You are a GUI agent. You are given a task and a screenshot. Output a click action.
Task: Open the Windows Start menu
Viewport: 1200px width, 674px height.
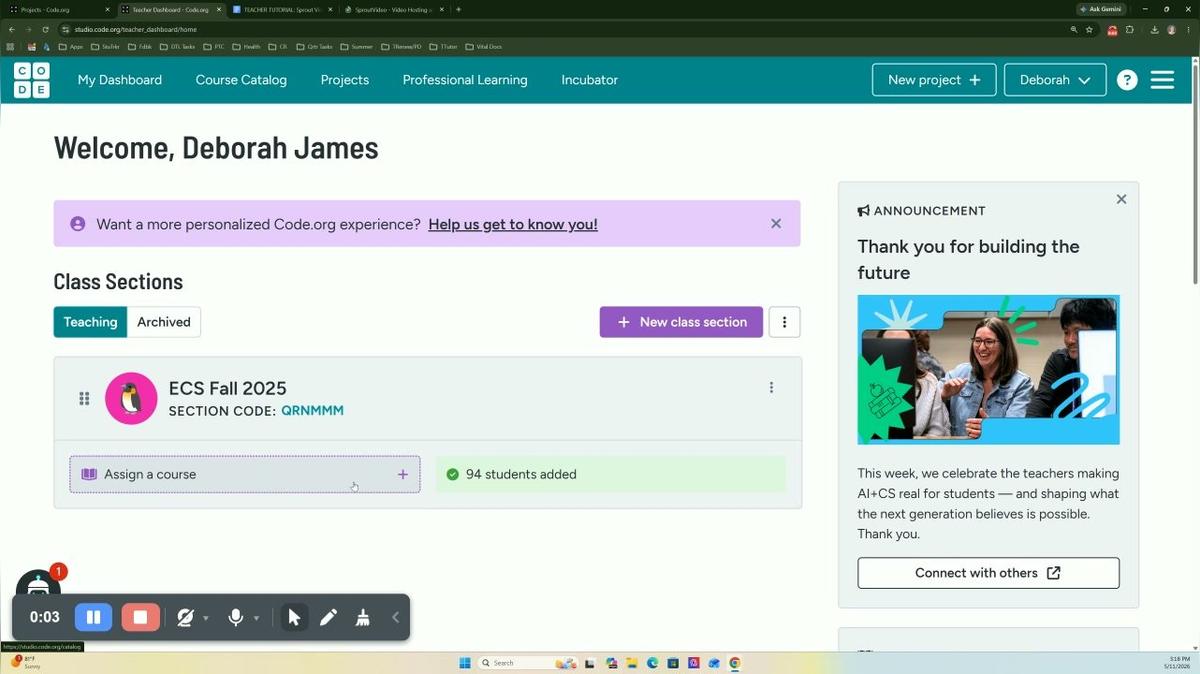(464, 663)
